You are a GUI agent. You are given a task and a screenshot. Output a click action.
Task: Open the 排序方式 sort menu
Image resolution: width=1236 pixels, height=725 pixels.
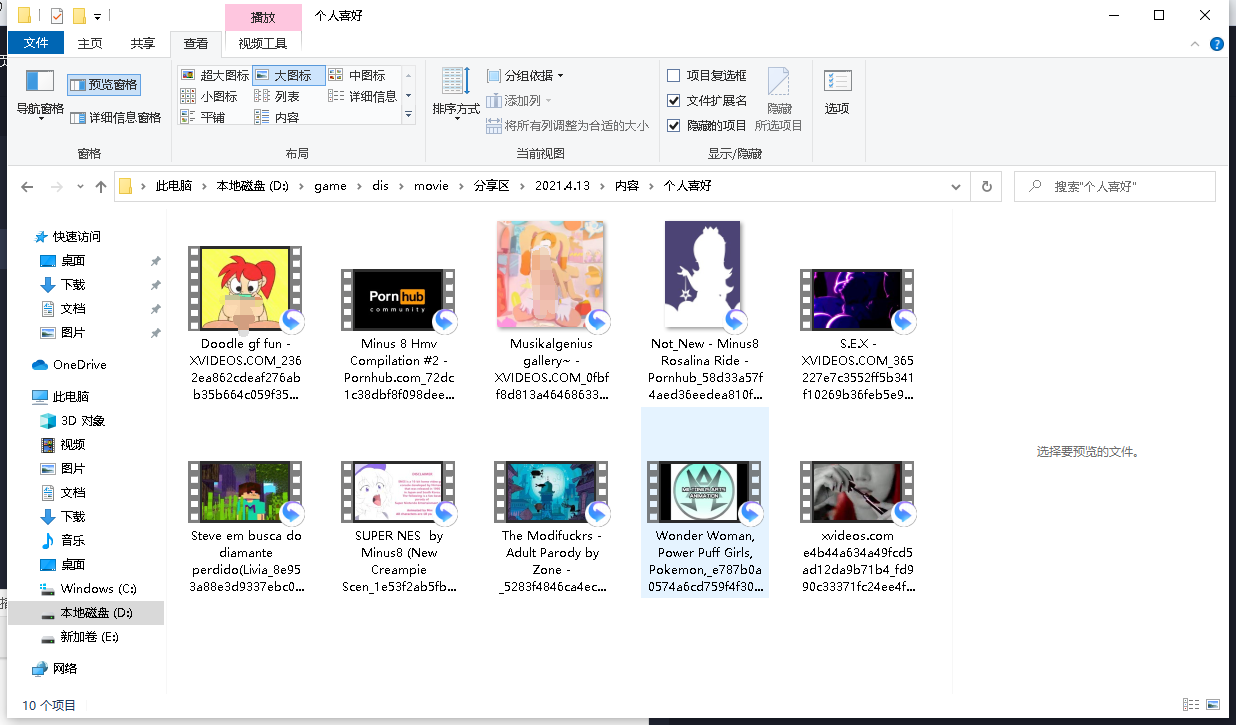click(x=456, y=96)
